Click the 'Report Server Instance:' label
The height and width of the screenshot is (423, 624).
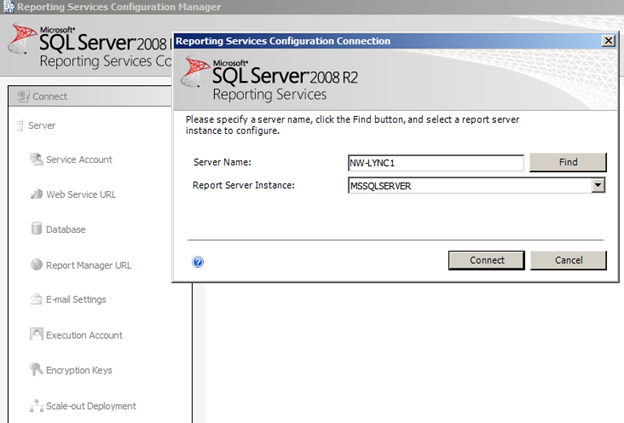pyautogui.click(x=244, y=185)
